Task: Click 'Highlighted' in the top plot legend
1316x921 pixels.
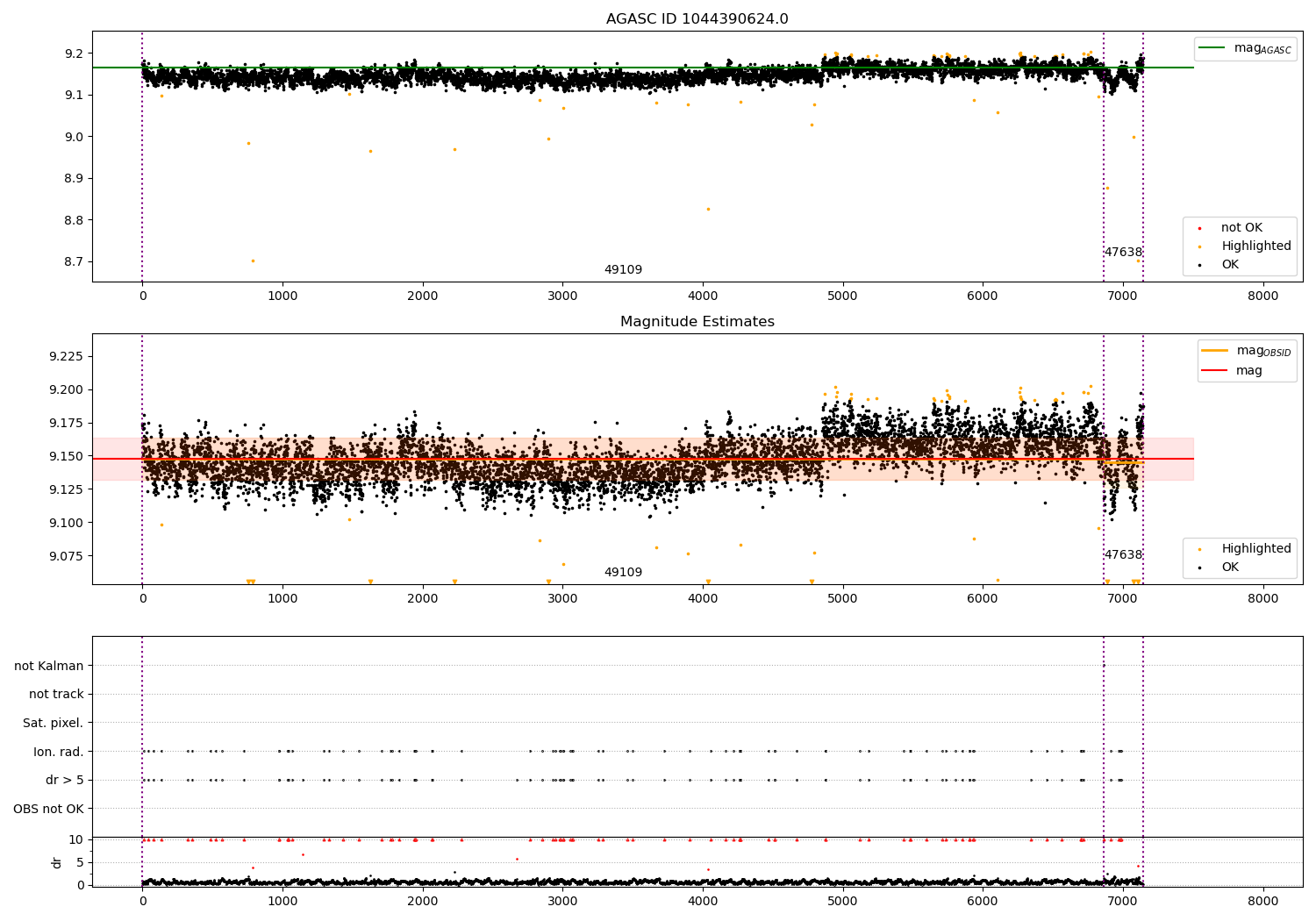Action: 1255,246
